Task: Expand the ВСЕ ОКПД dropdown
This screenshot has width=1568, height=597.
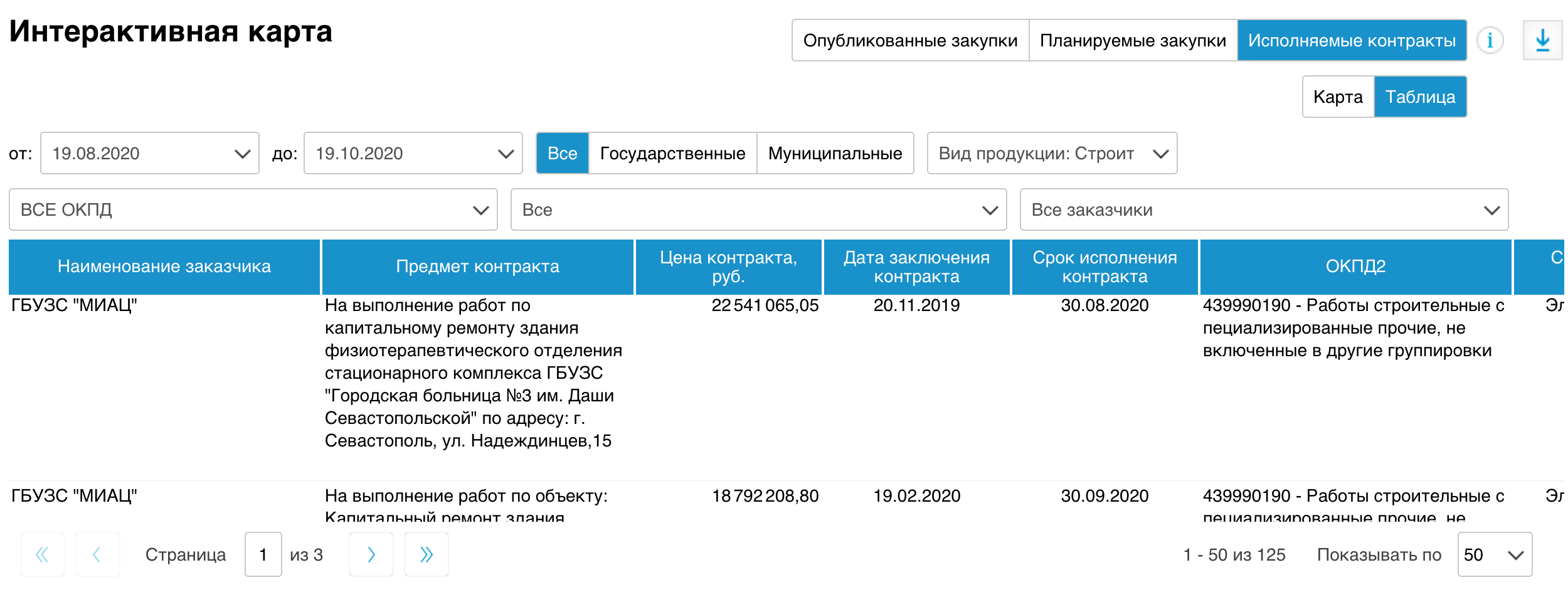Action: [253, 209]
